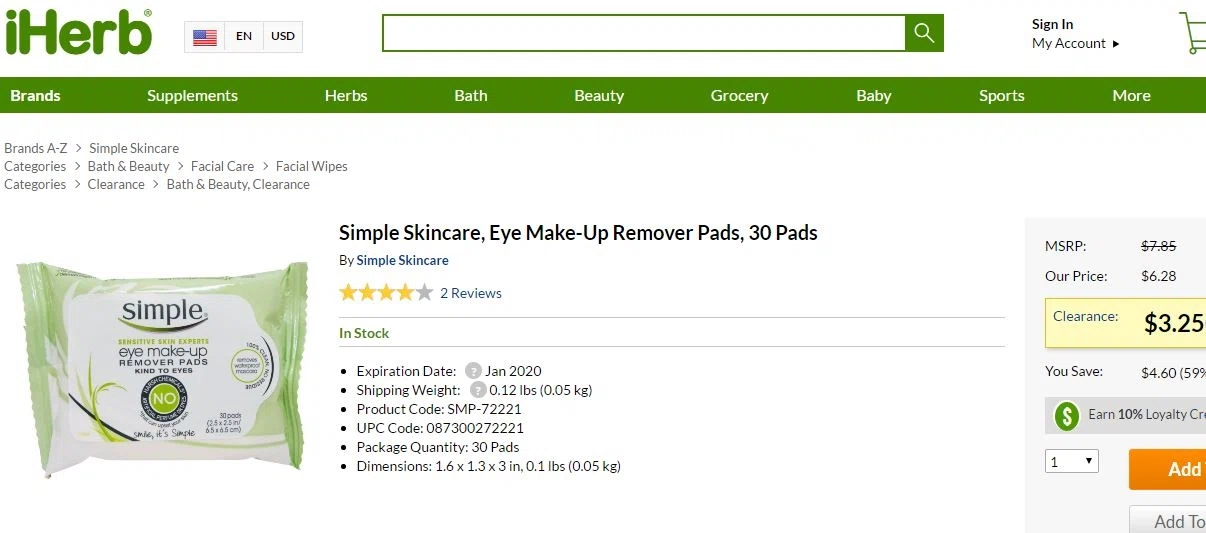Follow the Simple Skincare brand link
Image resolution: width=1206 pixels, height=533 pixels.
pos(402,260)
